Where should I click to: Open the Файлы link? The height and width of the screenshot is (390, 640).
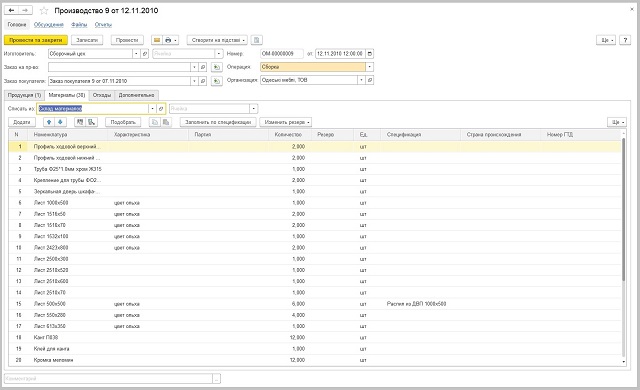(x=79, y=25)
